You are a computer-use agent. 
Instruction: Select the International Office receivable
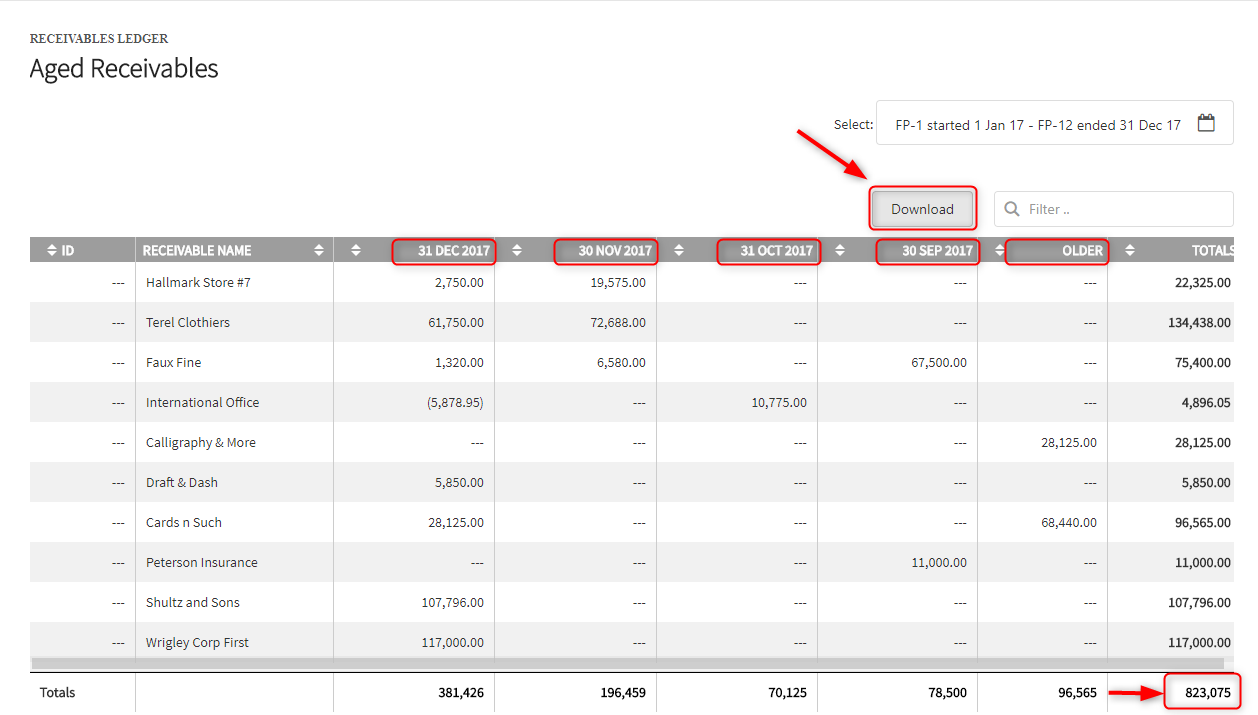point(202,402)
